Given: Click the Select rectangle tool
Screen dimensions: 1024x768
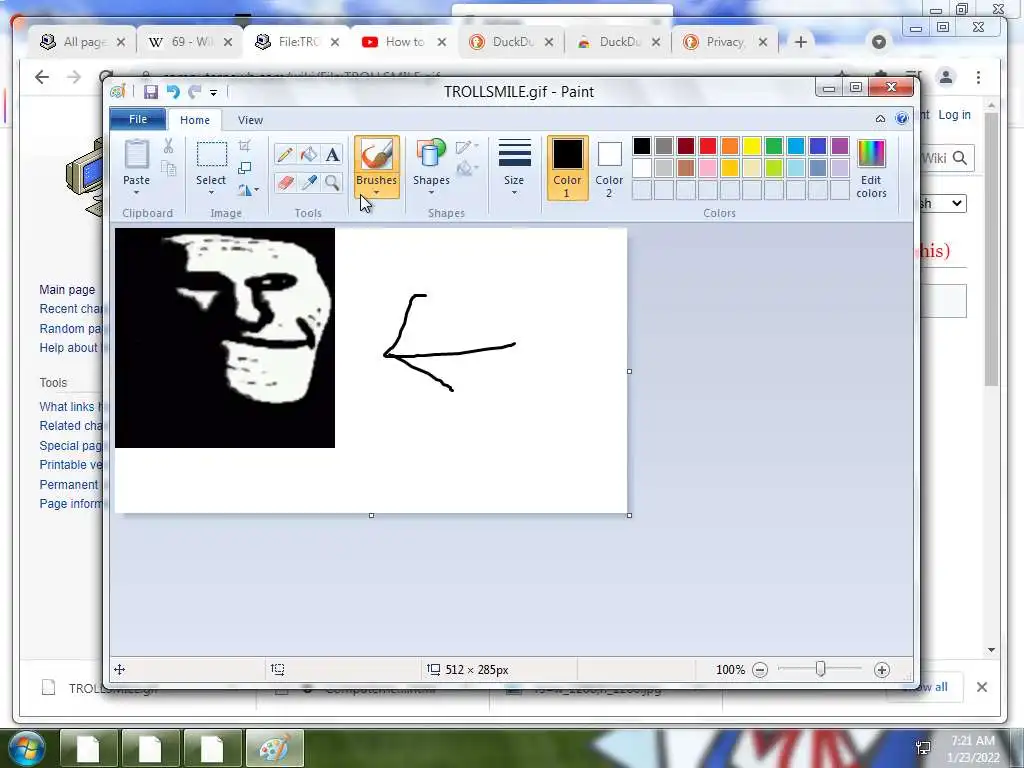Looking at the screenshot, I should [212, 155].
